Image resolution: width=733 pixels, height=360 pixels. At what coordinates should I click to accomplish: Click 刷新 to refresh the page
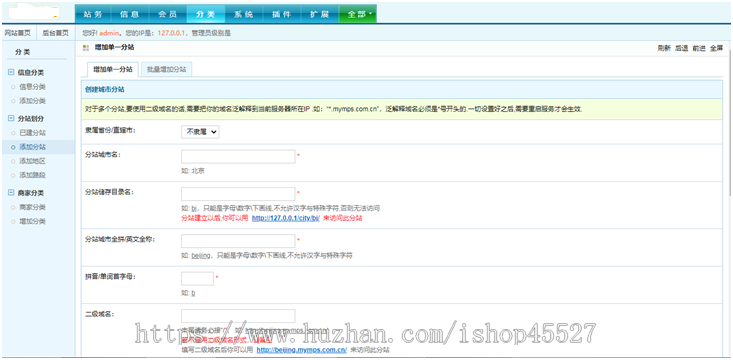(664, 48)
